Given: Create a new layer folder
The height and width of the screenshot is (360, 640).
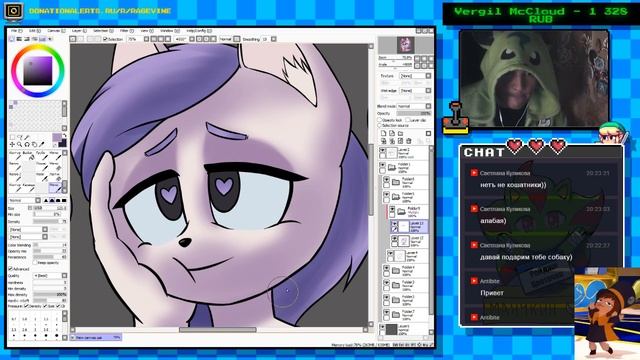Looking at the screenshot, I should pos(400,133).
